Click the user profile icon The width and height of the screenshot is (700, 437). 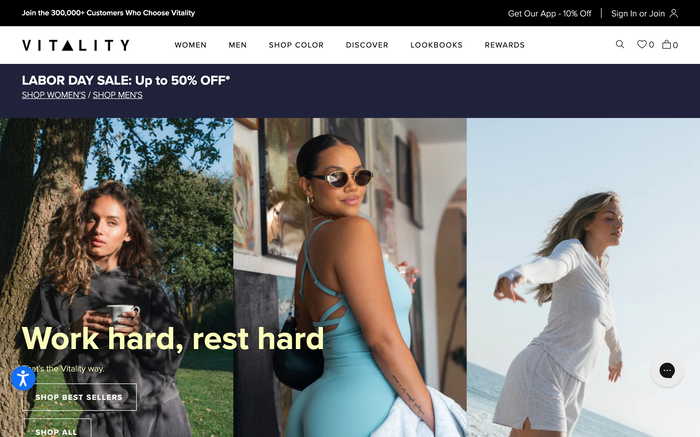(x=674, y=13)
